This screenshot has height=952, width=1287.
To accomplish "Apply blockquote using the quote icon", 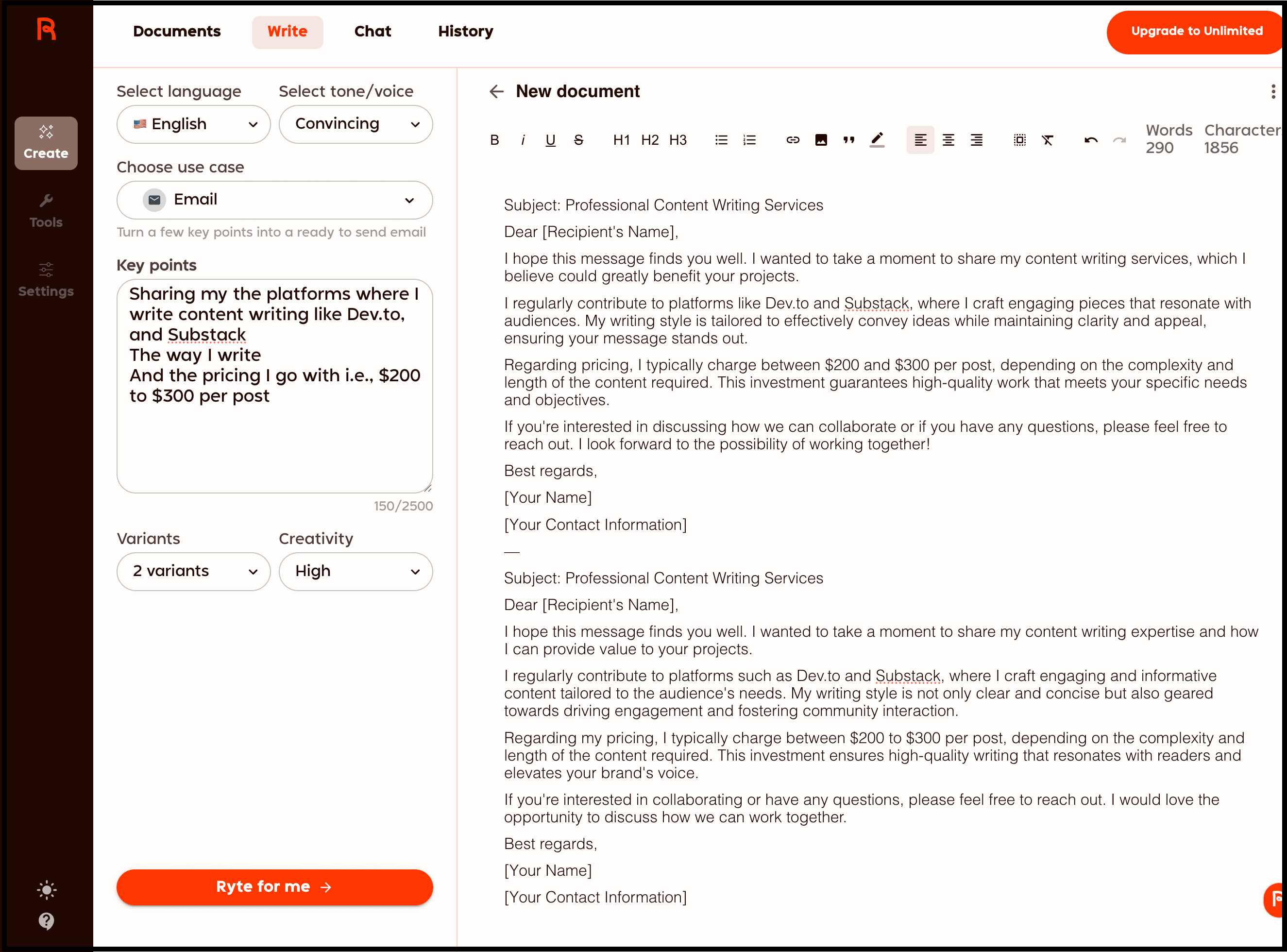I will pos(848,140).
